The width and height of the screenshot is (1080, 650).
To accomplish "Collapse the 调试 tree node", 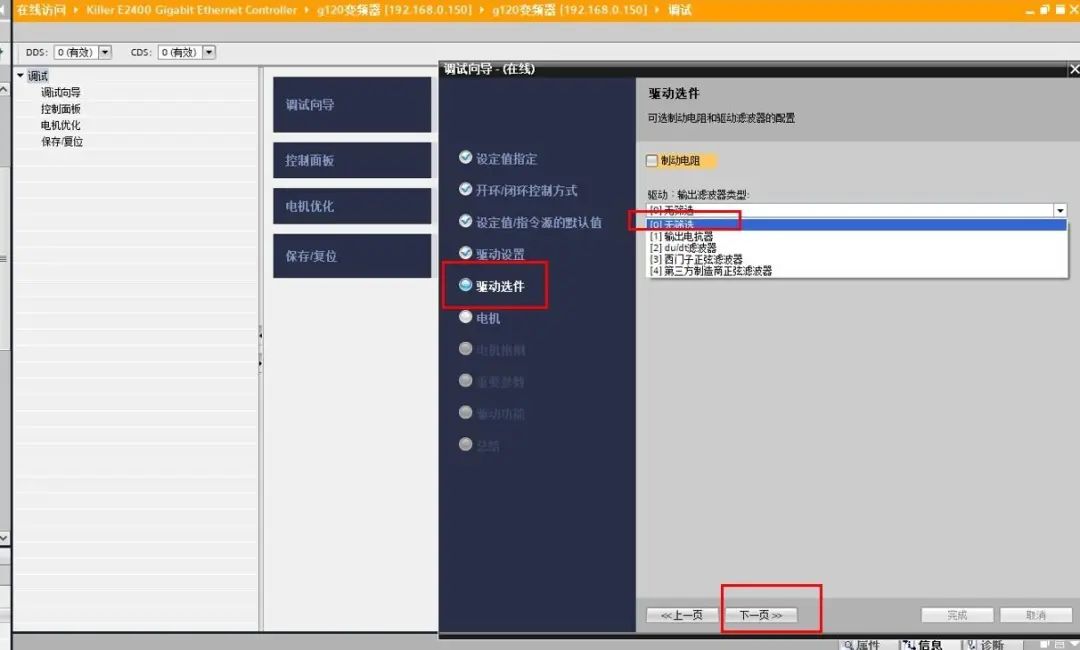I will click(x=21, y=76).
